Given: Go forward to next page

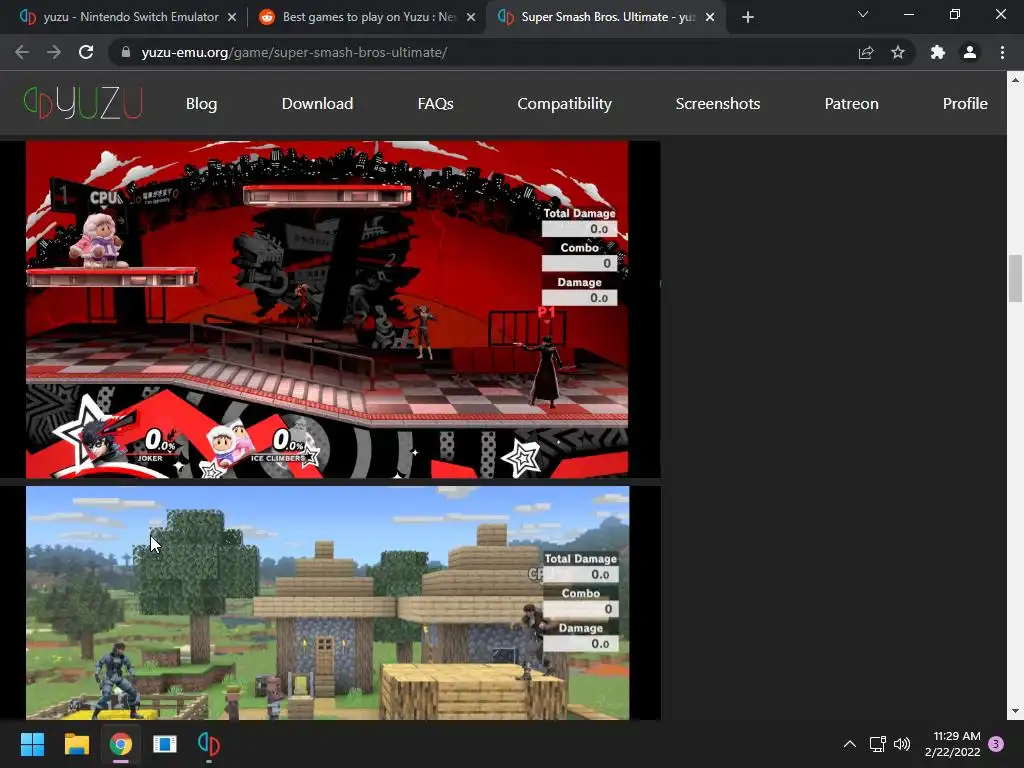Looking at the screenshot, I should (54, 52).
